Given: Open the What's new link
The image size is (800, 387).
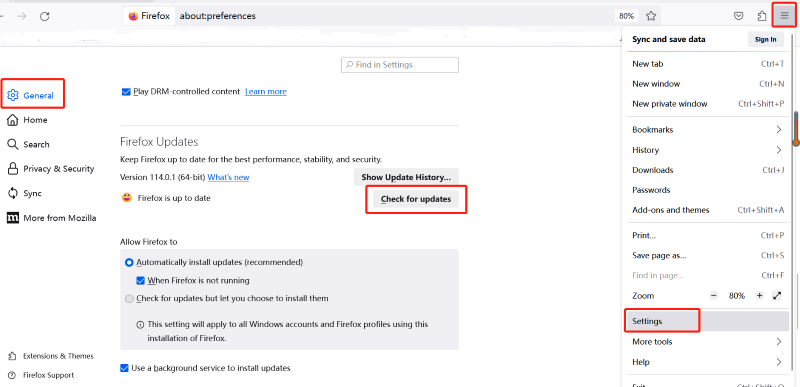Looking at the screenshot, I should [228, 177].
